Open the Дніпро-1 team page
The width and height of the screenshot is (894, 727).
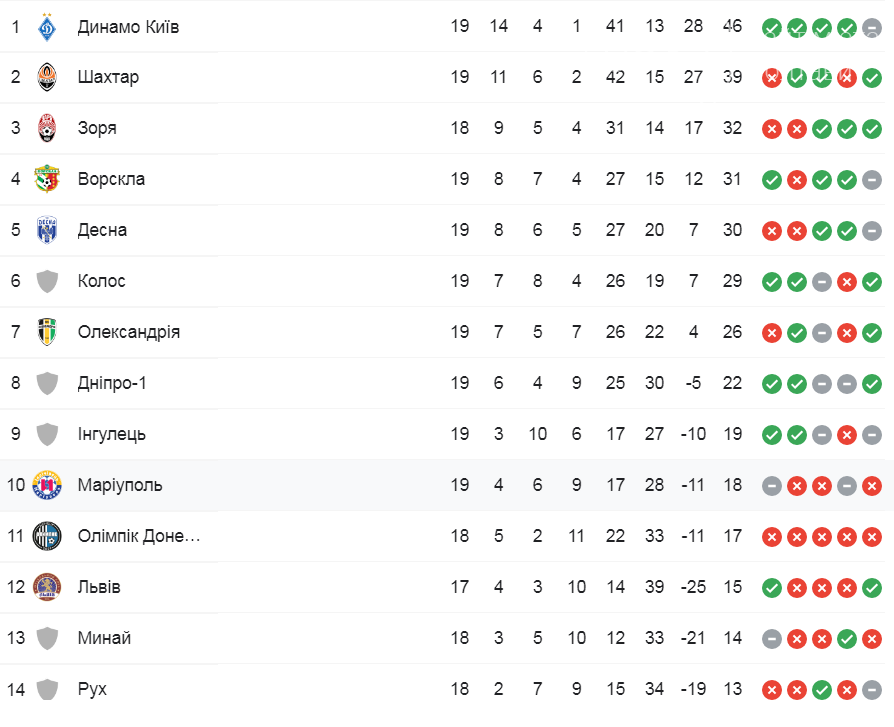(112, 383)
